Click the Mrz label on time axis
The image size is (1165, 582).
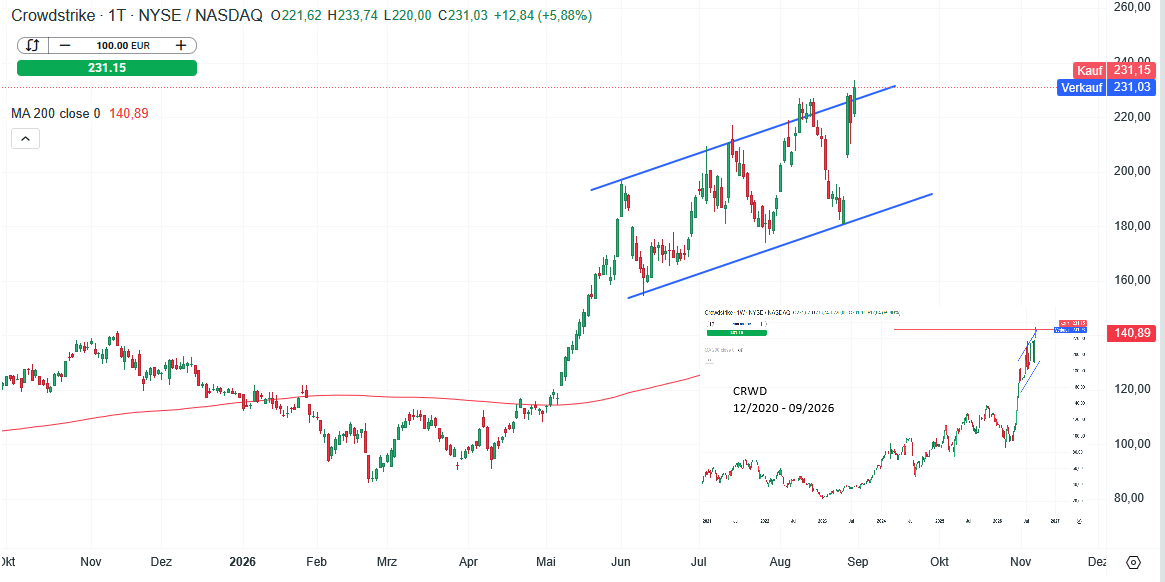[x=386, y=561]
